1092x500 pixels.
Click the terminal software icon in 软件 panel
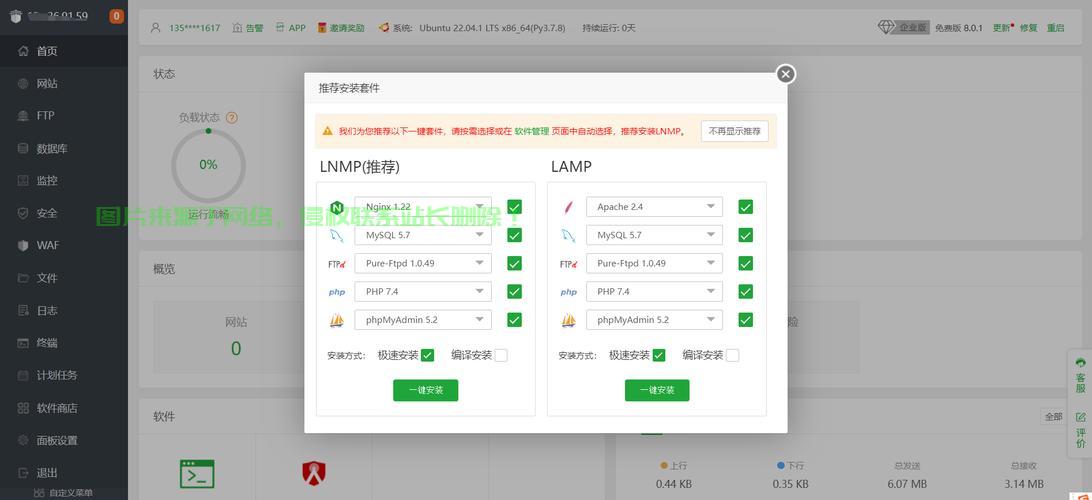(x=197, y=474)
